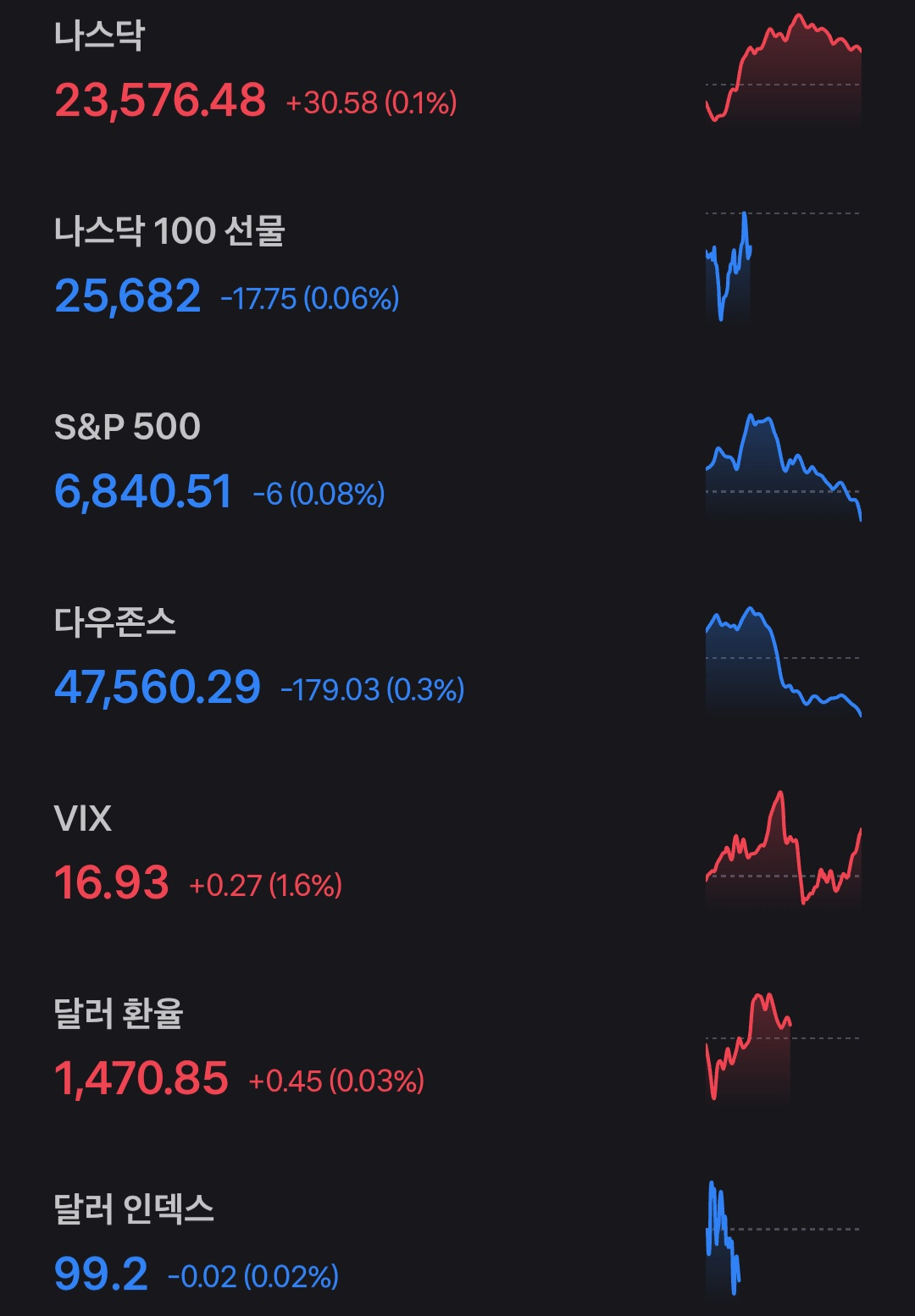Image resolution: width=915 pixels, height=1316 pixels.
Task: Tap the 나스닥 price 23,576.48
Action: tap(160, 101)
